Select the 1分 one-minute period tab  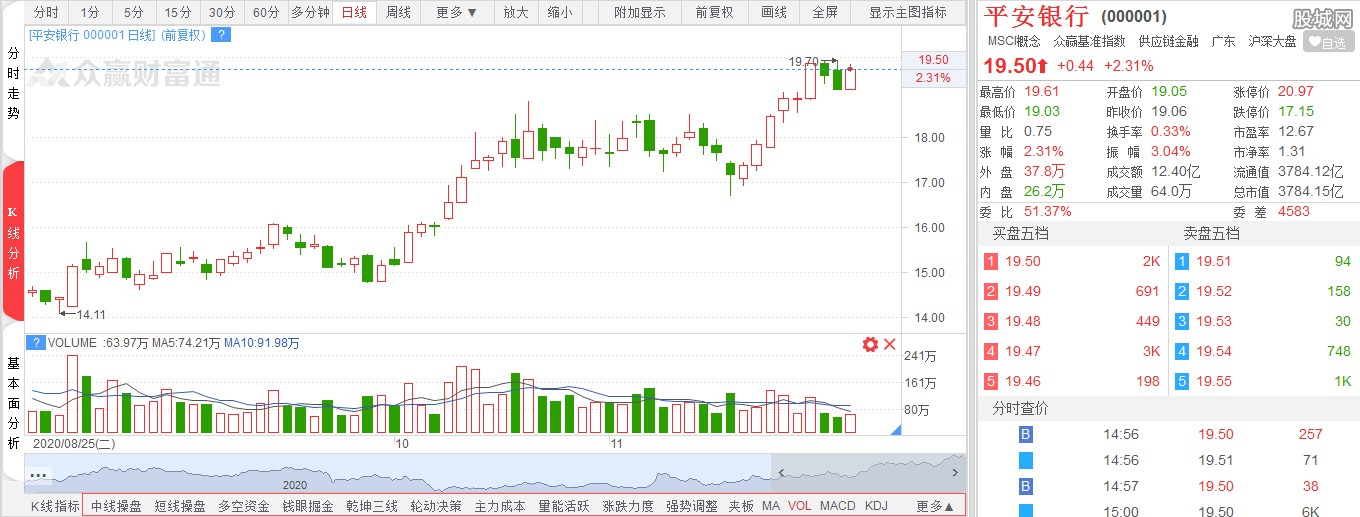pos(90,13)
